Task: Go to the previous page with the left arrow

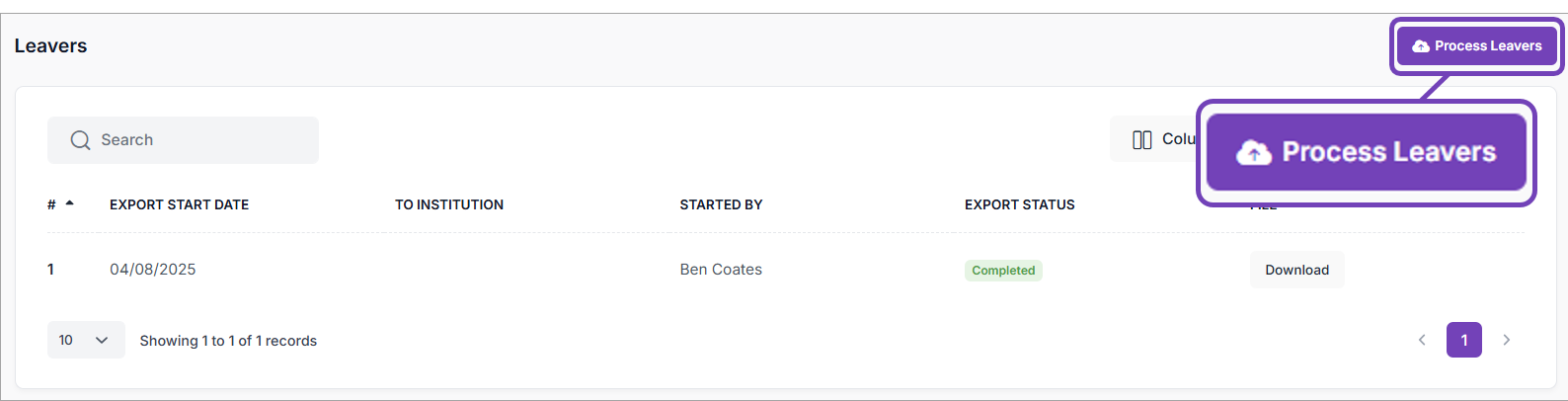Action: tap(1422, 340)
